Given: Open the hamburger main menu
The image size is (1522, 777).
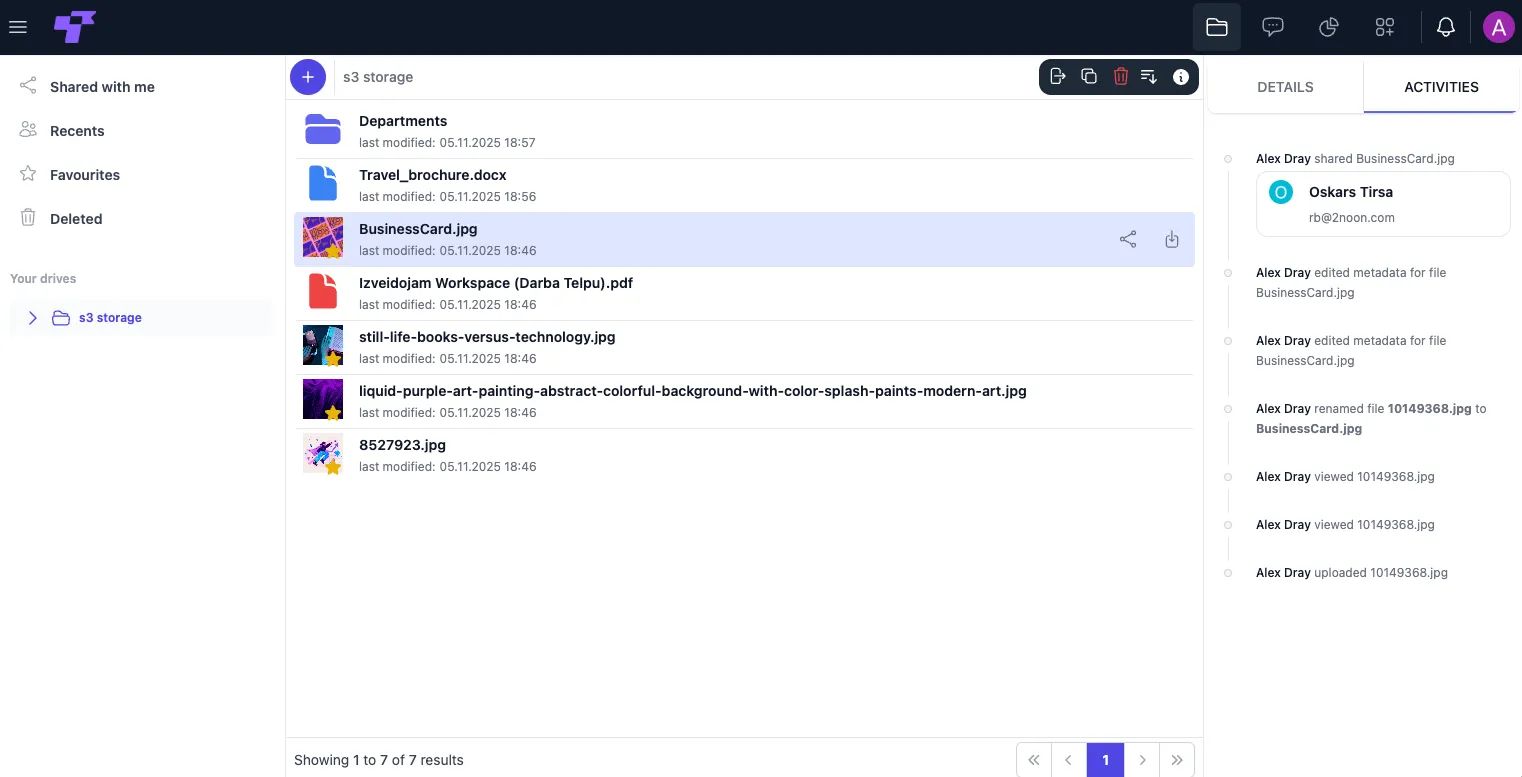Looking at the screenshot, I should click(17, 27).
